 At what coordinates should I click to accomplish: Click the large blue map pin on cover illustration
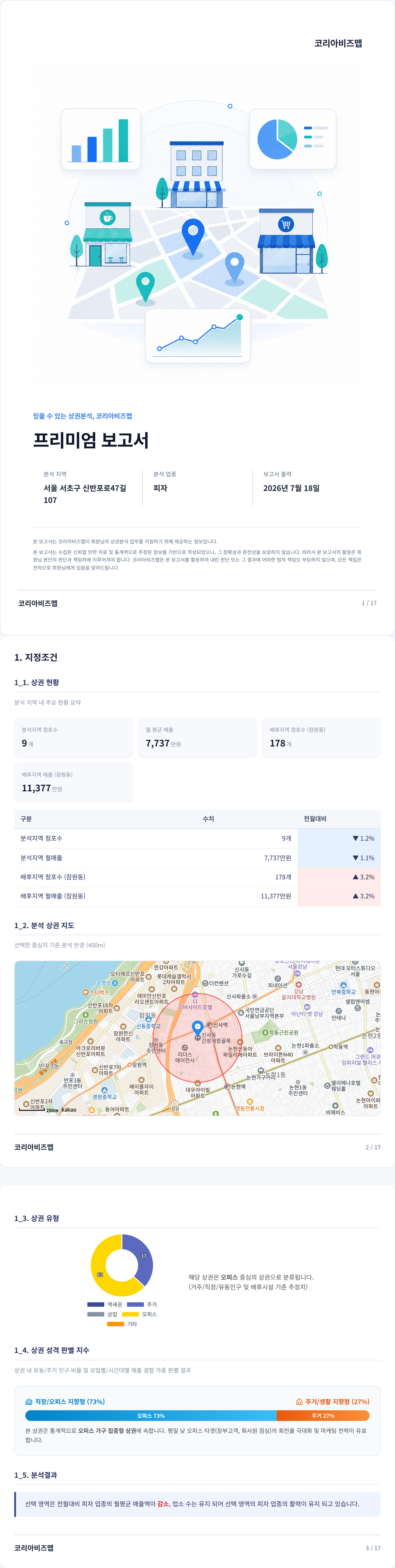pyautogui.click(x=193, y=237)
